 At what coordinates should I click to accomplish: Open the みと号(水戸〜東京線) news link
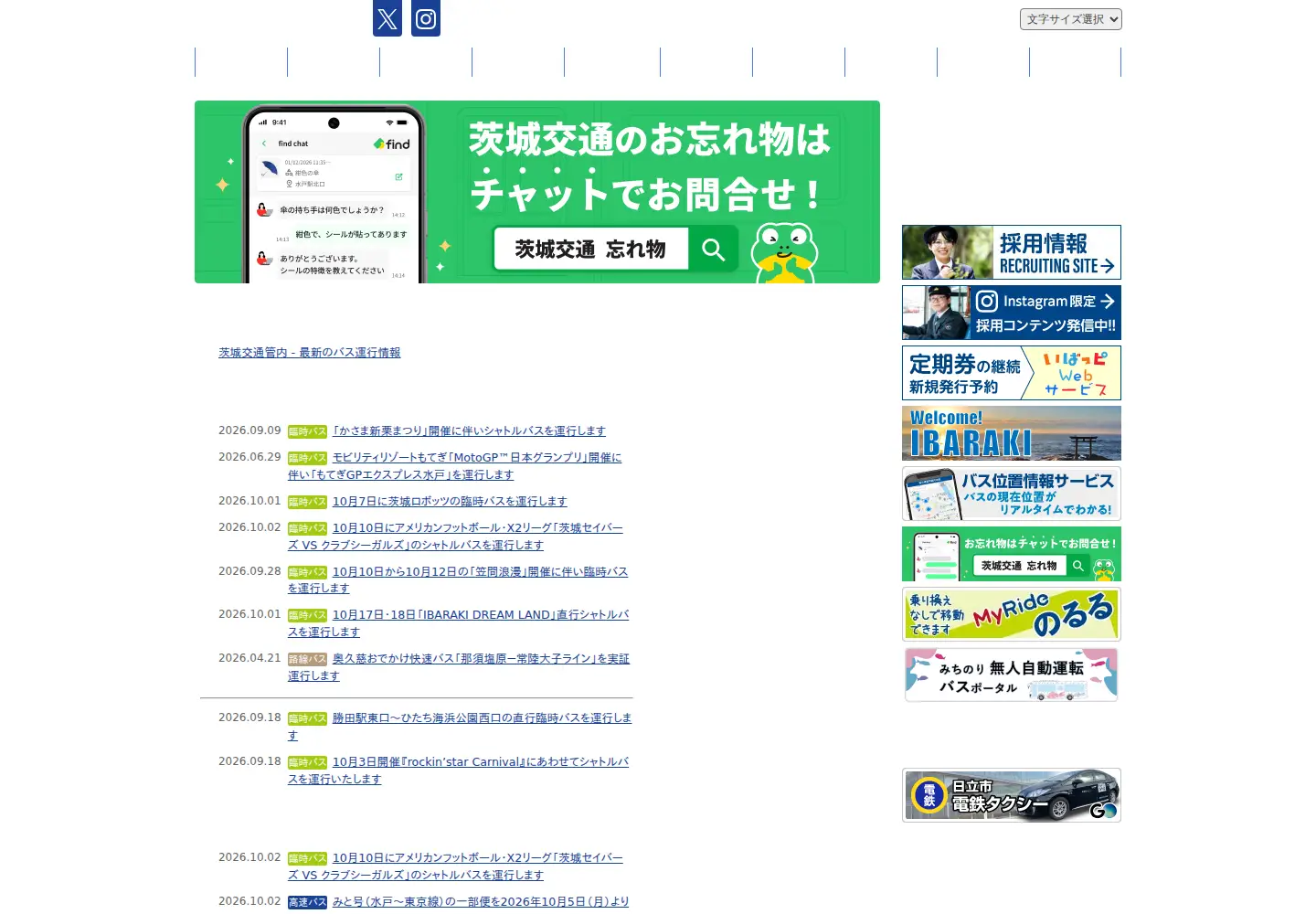click(x=481, y=902)
